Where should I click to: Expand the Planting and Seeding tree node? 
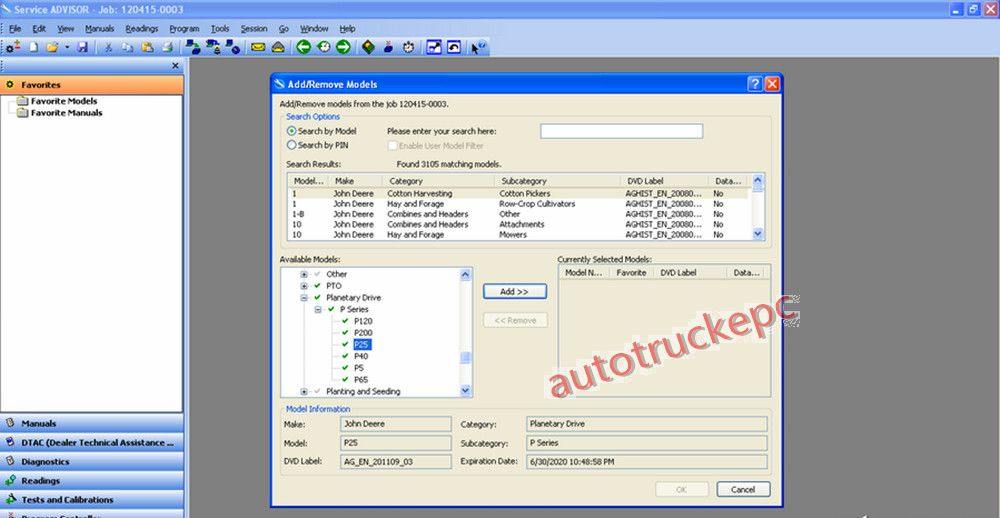(304, 391)
